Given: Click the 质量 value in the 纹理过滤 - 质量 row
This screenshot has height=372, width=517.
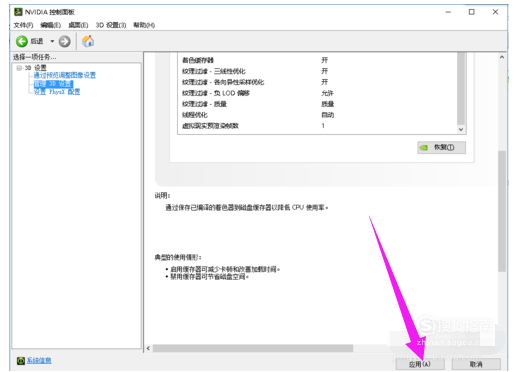Looking at the screenshot, I should pyautogui.click(x=327, y=104).
